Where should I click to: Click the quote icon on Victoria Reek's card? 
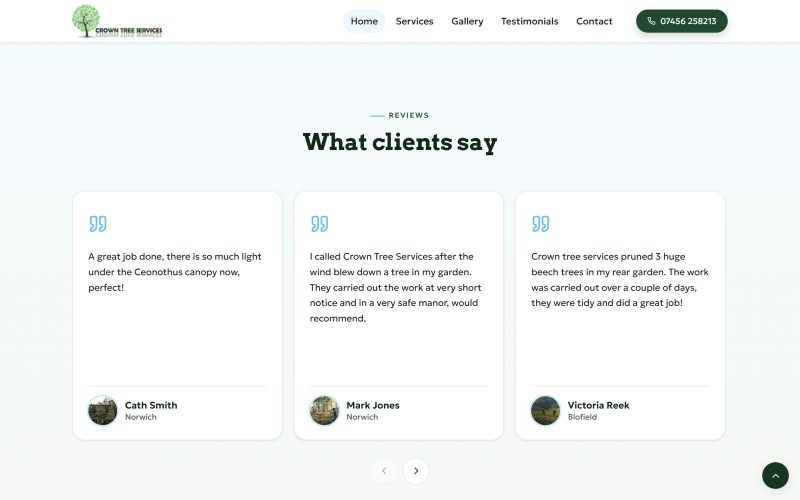coord(541,223)
